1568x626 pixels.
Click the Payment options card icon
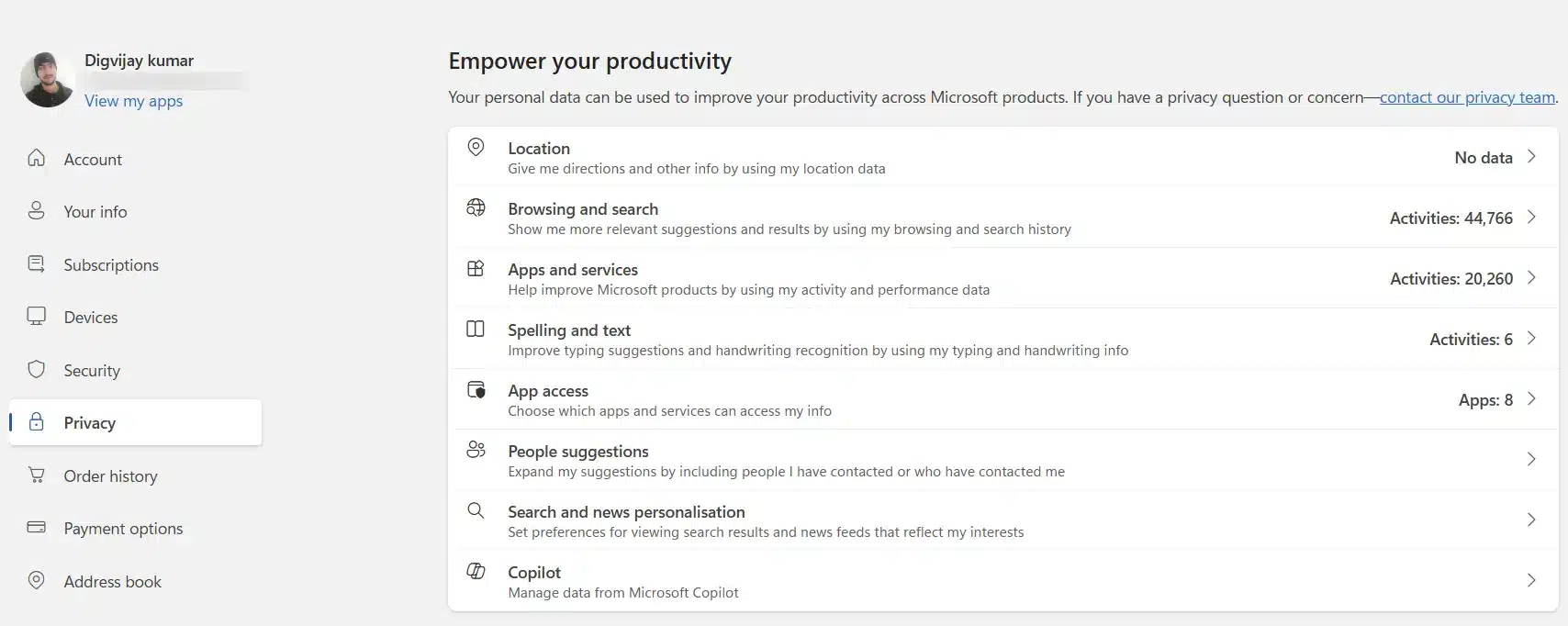click(x=36, y=527)
